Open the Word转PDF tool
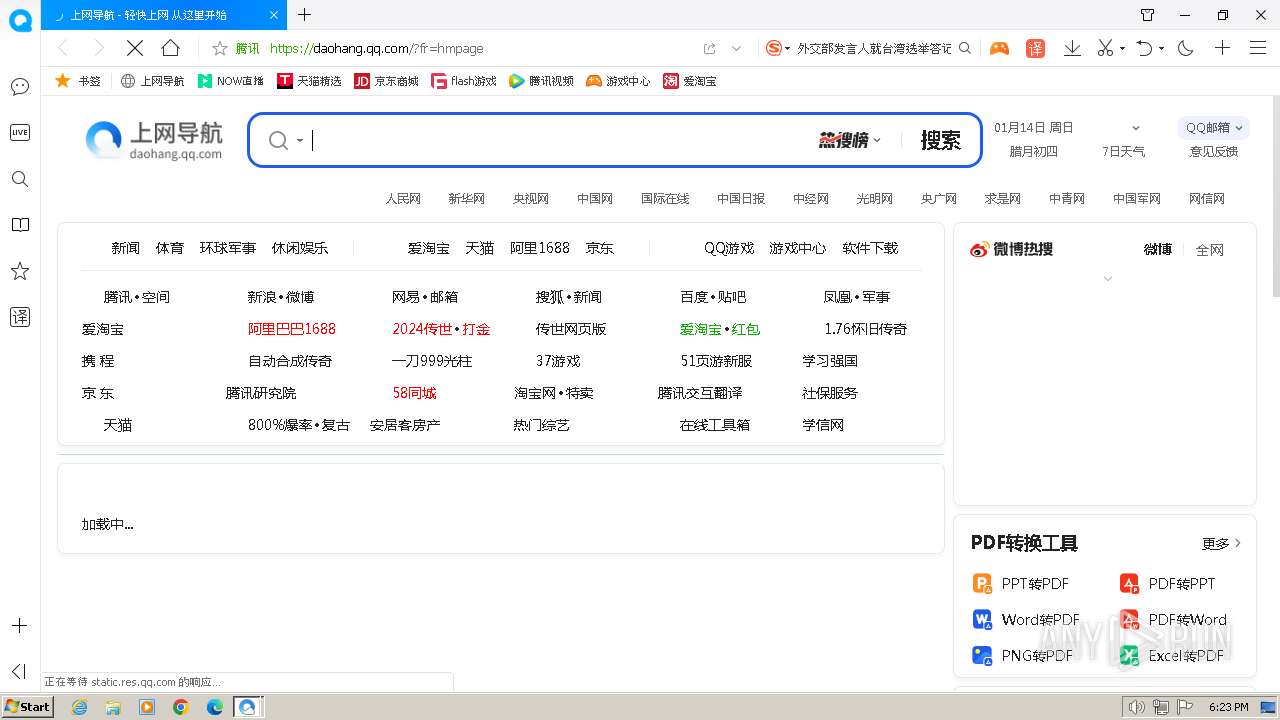1280x720 pixels. pyautogui.click(x=1027, y=620)
